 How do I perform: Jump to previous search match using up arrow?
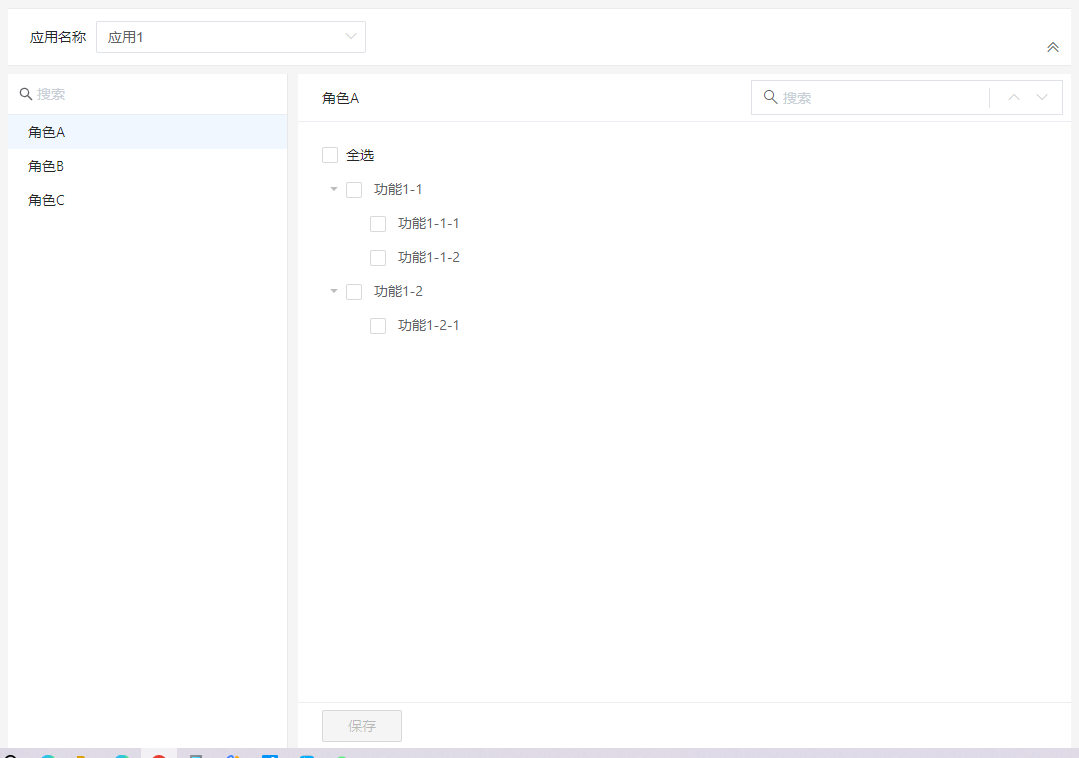pyautogui.click(x=1013, y=98)
